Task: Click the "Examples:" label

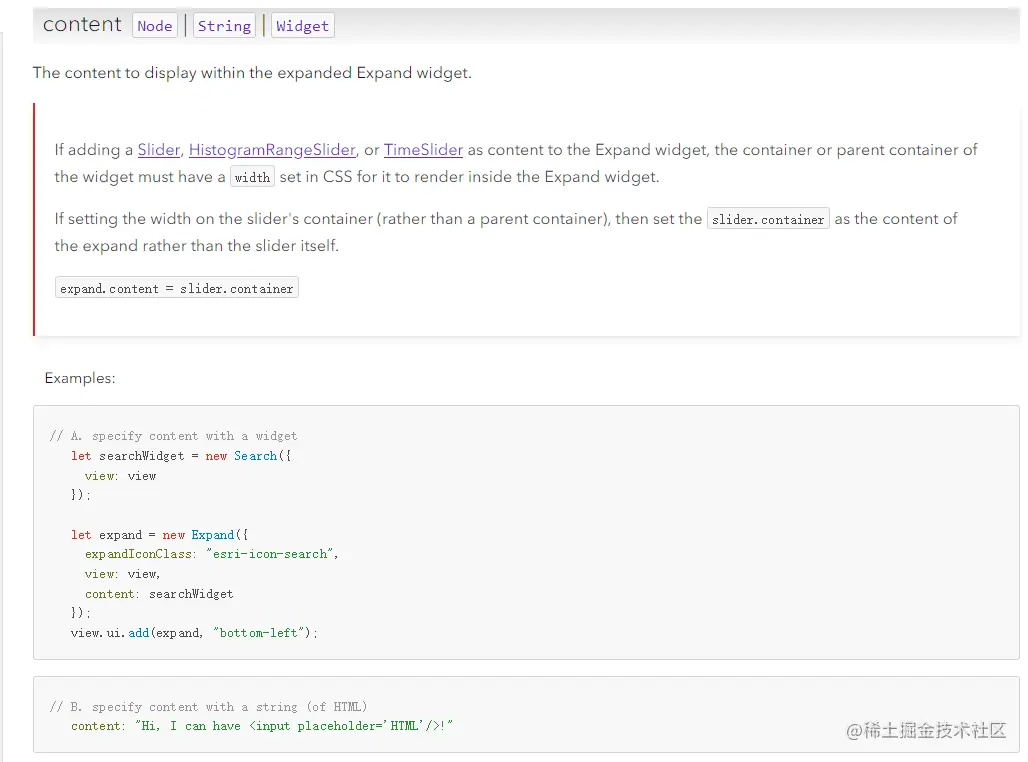Action: pos(80,378)
